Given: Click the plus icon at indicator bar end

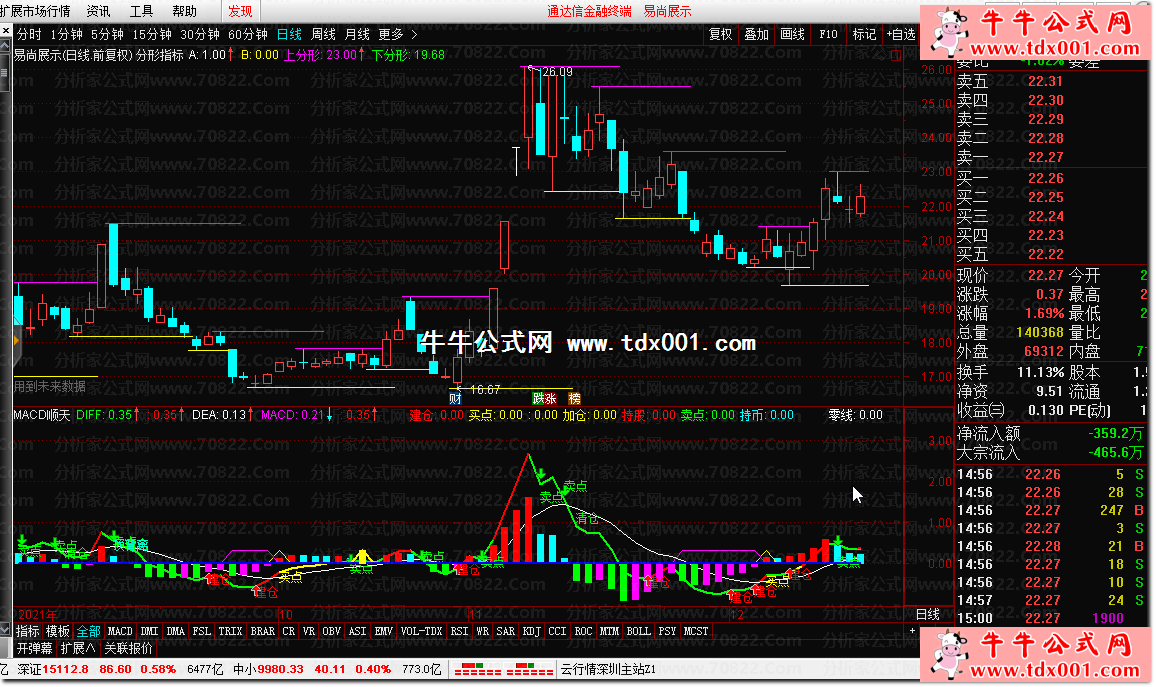Looking at the screenshot, I should click(x=911, y=631).
